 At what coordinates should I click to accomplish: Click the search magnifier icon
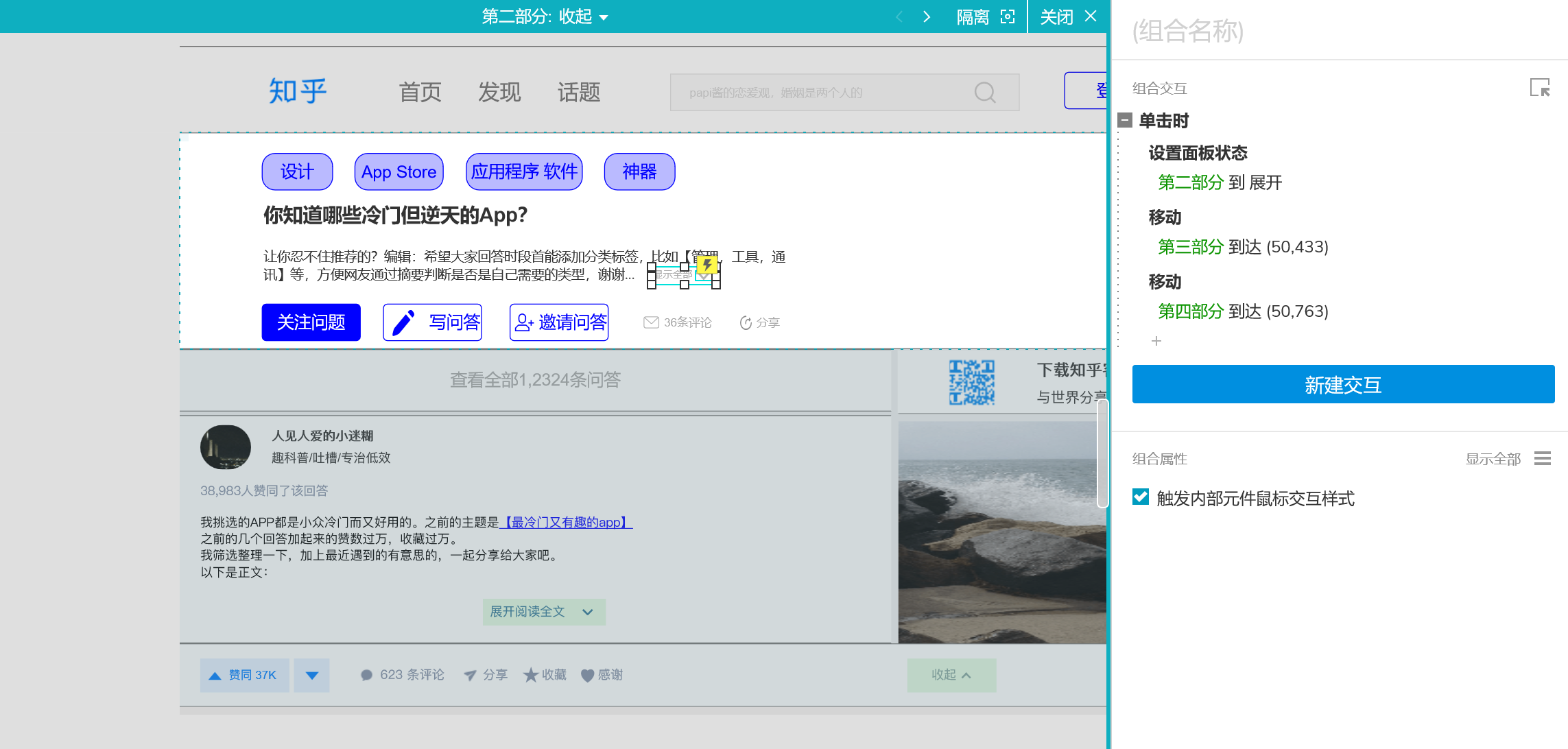coord(985,93)
